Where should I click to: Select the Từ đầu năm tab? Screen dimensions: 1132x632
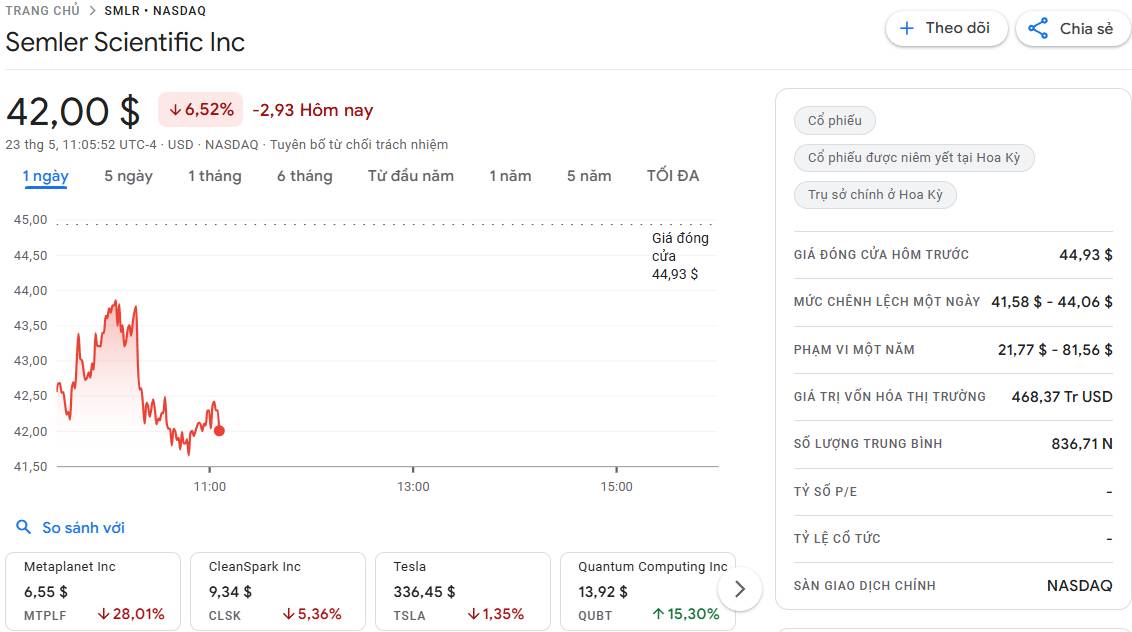click(411, 176)
